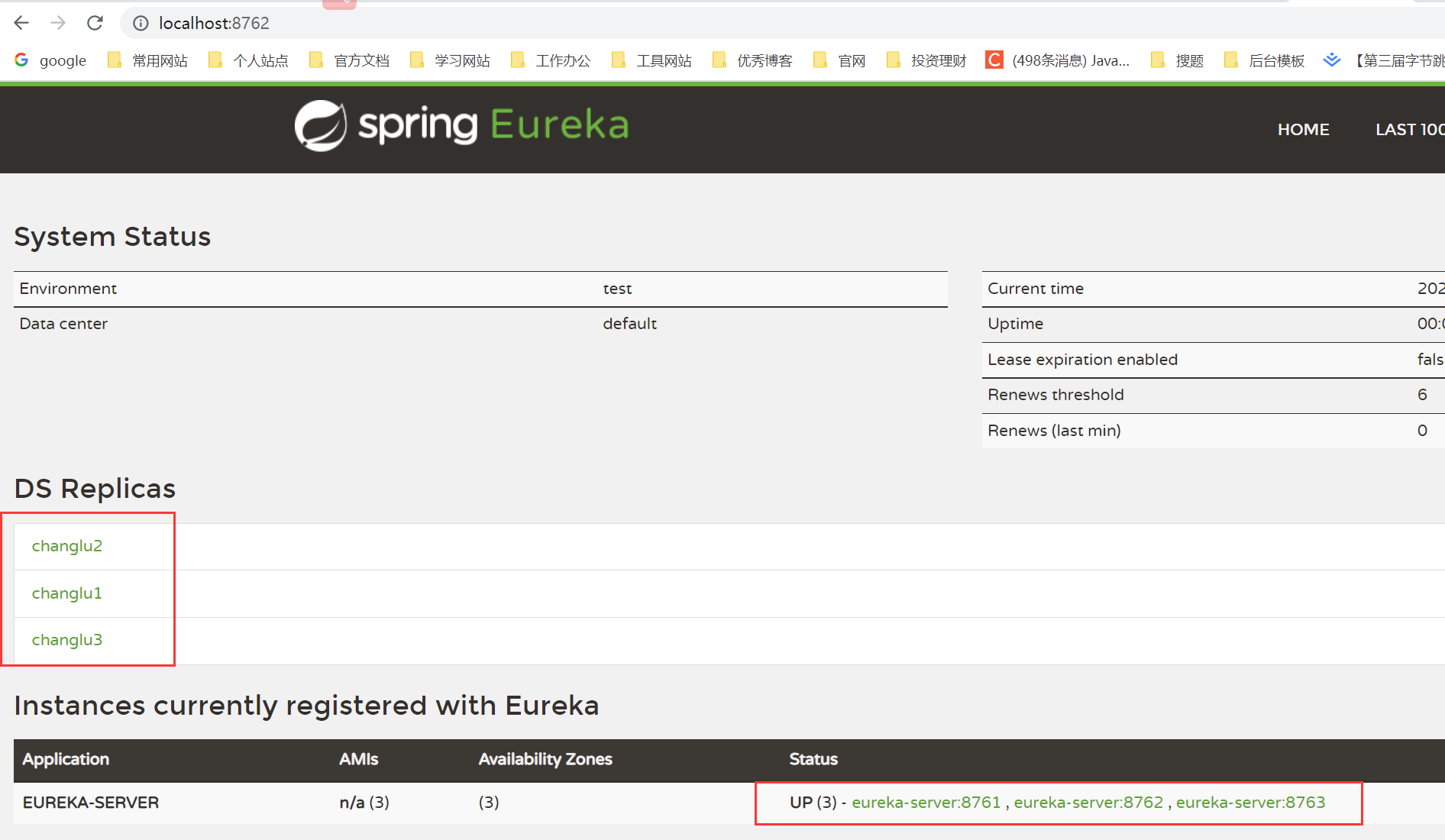Open the 后台模板 bookmark folder
Viewport: 1445px width, 840px height.
1265,60
